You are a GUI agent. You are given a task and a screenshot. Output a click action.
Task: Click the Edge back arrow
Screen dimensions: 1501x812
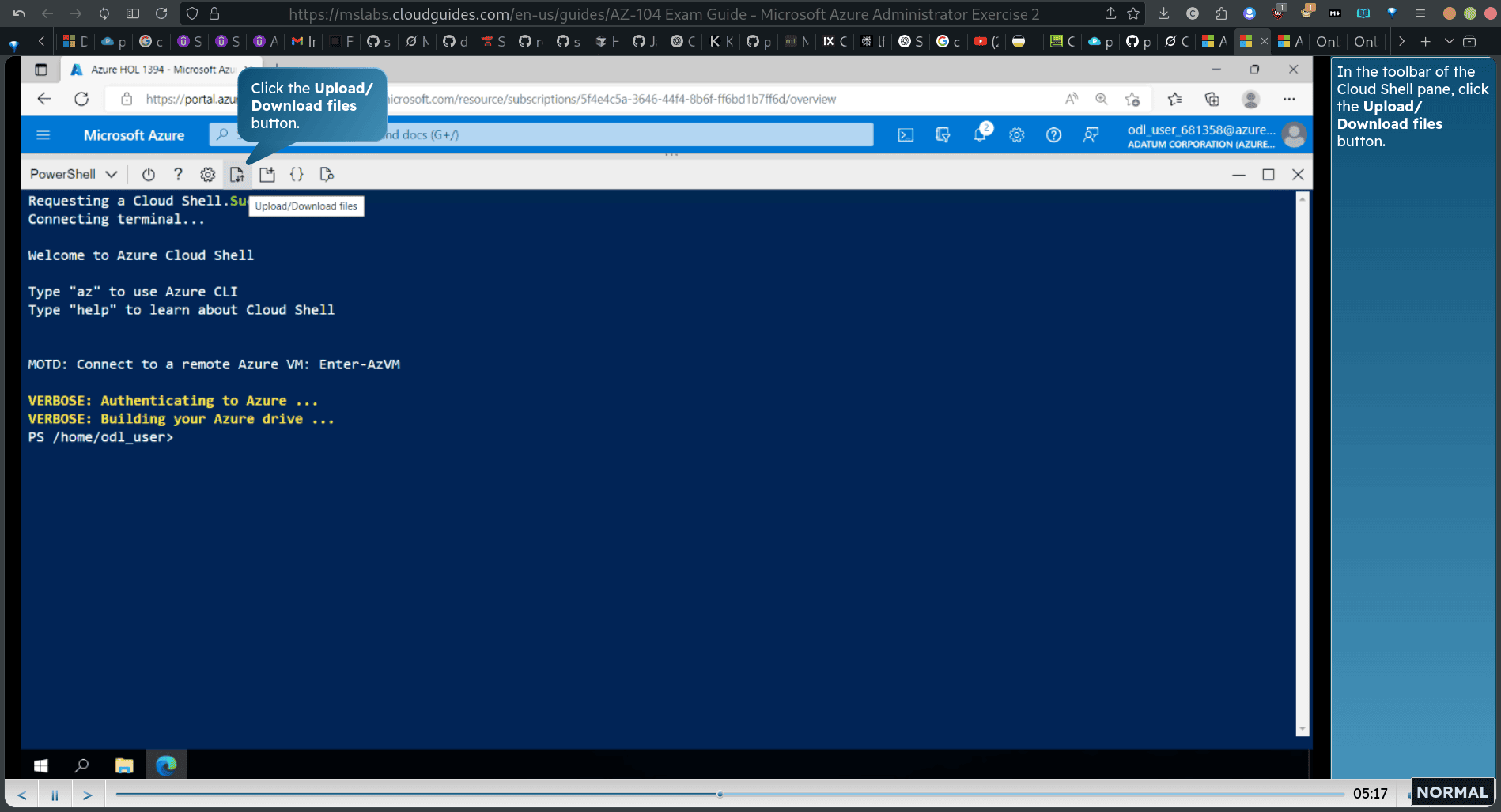tap(44, 99)
